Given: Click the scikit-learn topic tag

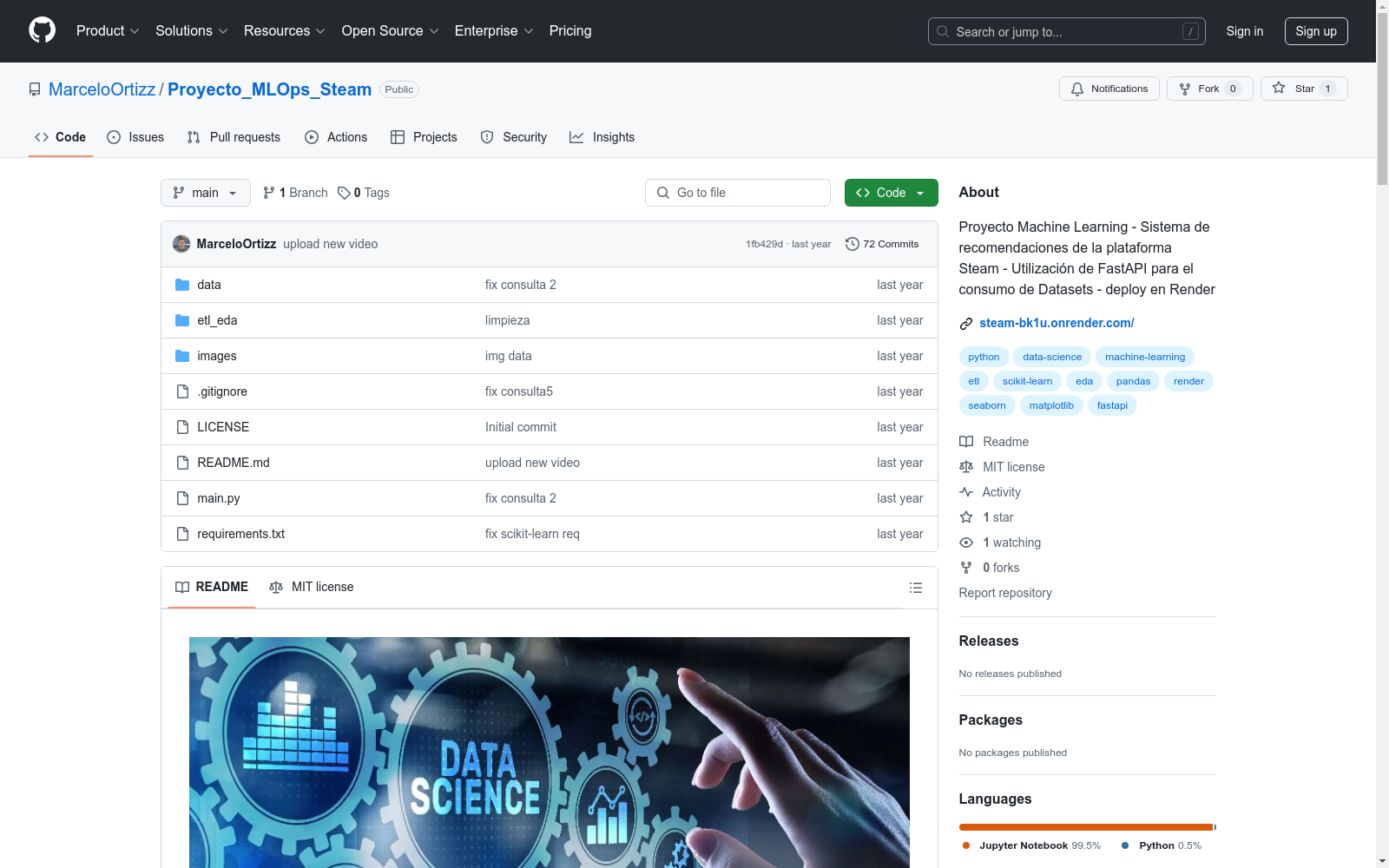Looking at the screenshot, I should click(x=1027, y=381).
